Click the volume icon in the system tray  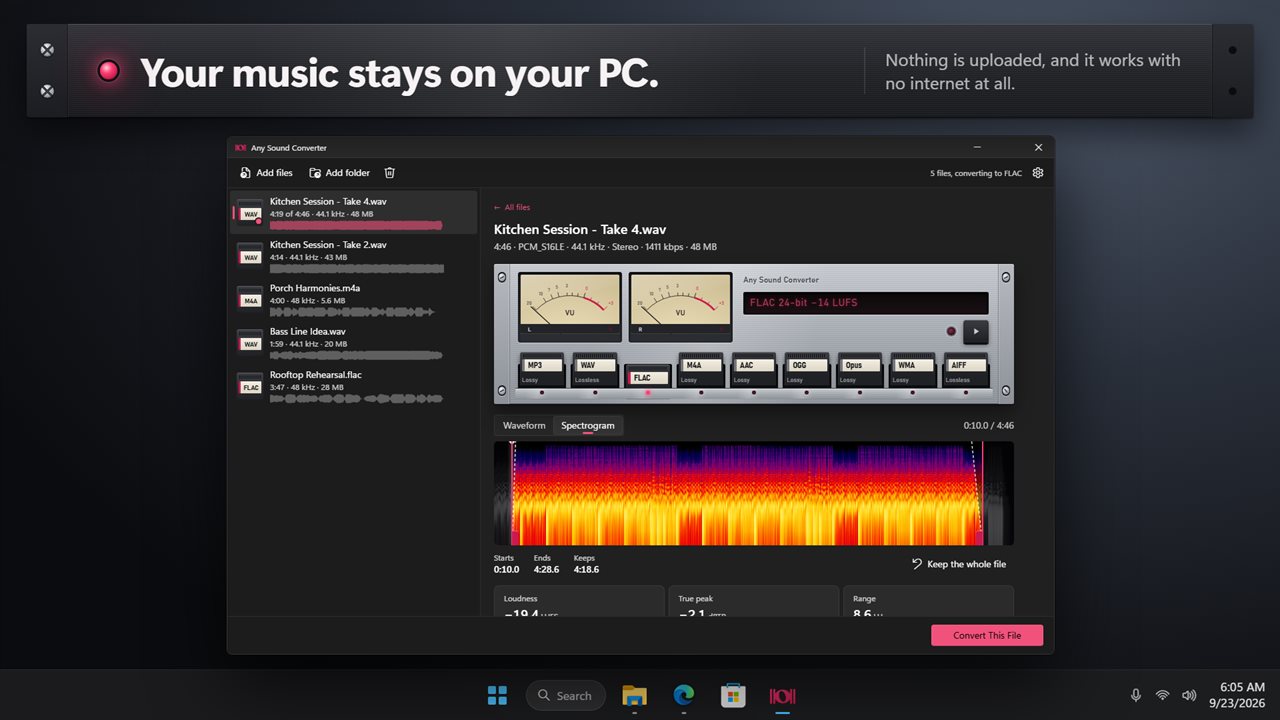pyautogui.click(x=1189, y=695)
